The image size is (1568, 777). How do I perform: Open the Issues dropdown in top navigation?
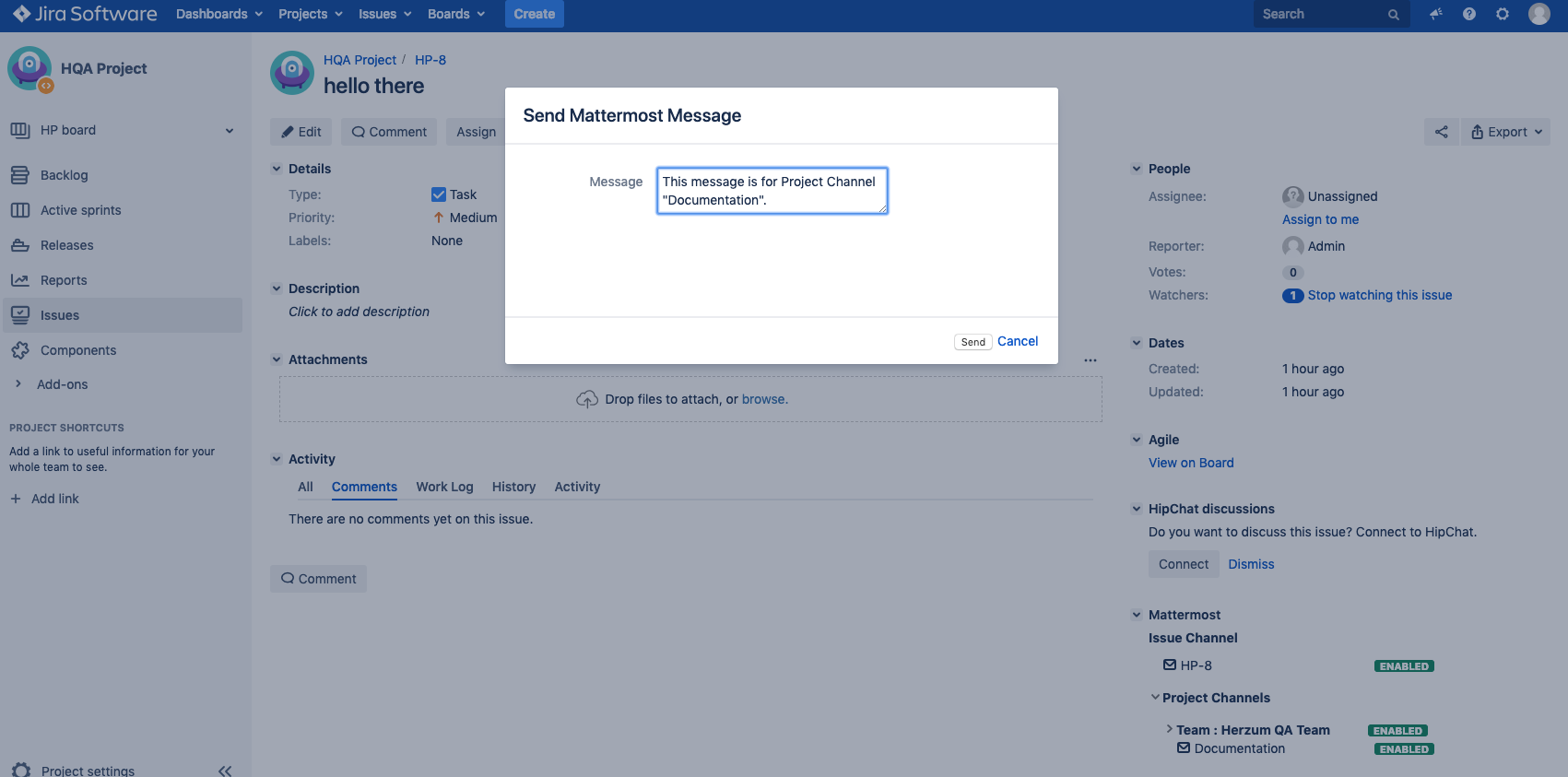pos(385,14)
